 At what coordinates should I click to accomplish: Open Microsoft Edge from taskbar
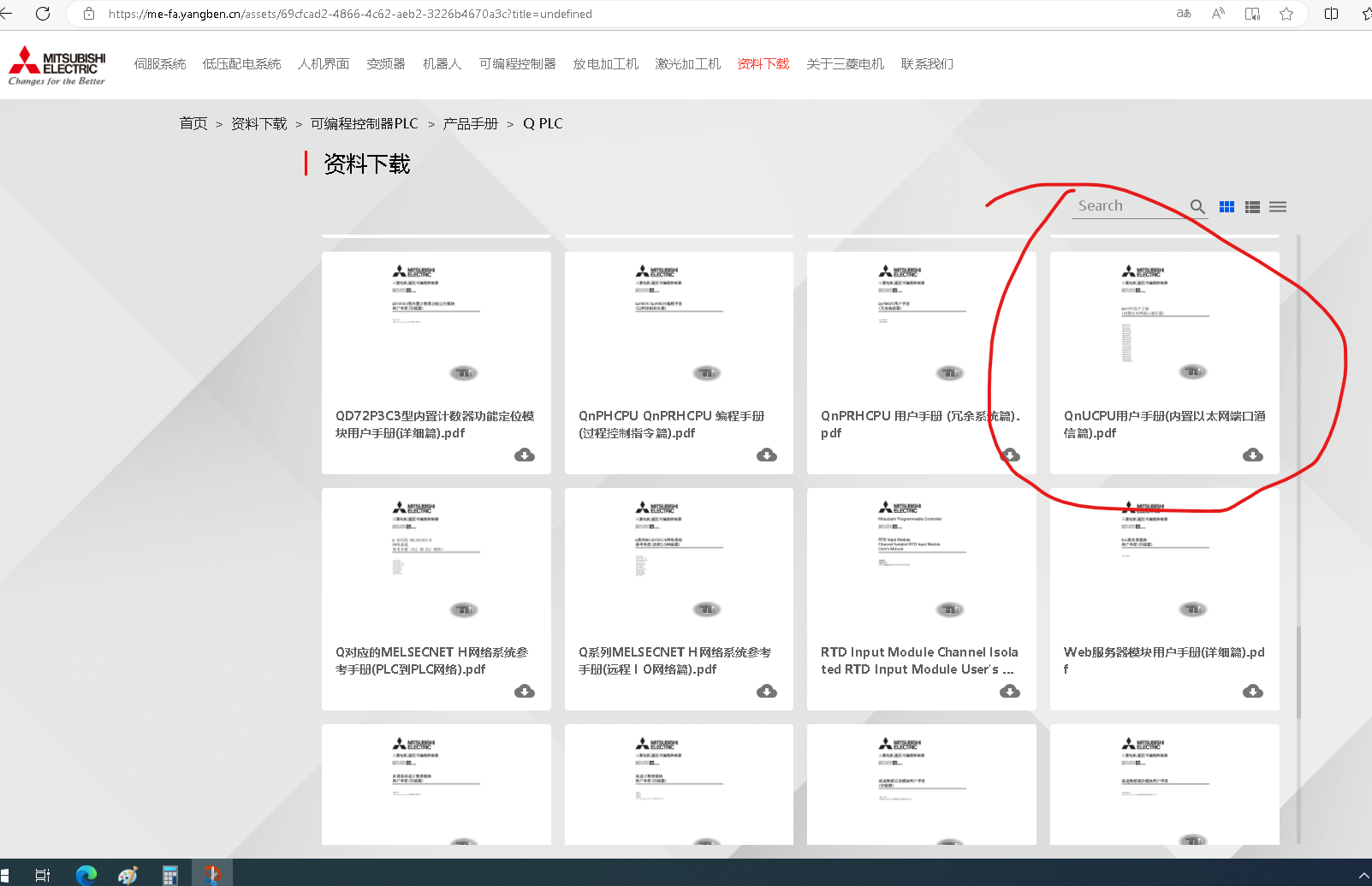(x=86, y=874)
